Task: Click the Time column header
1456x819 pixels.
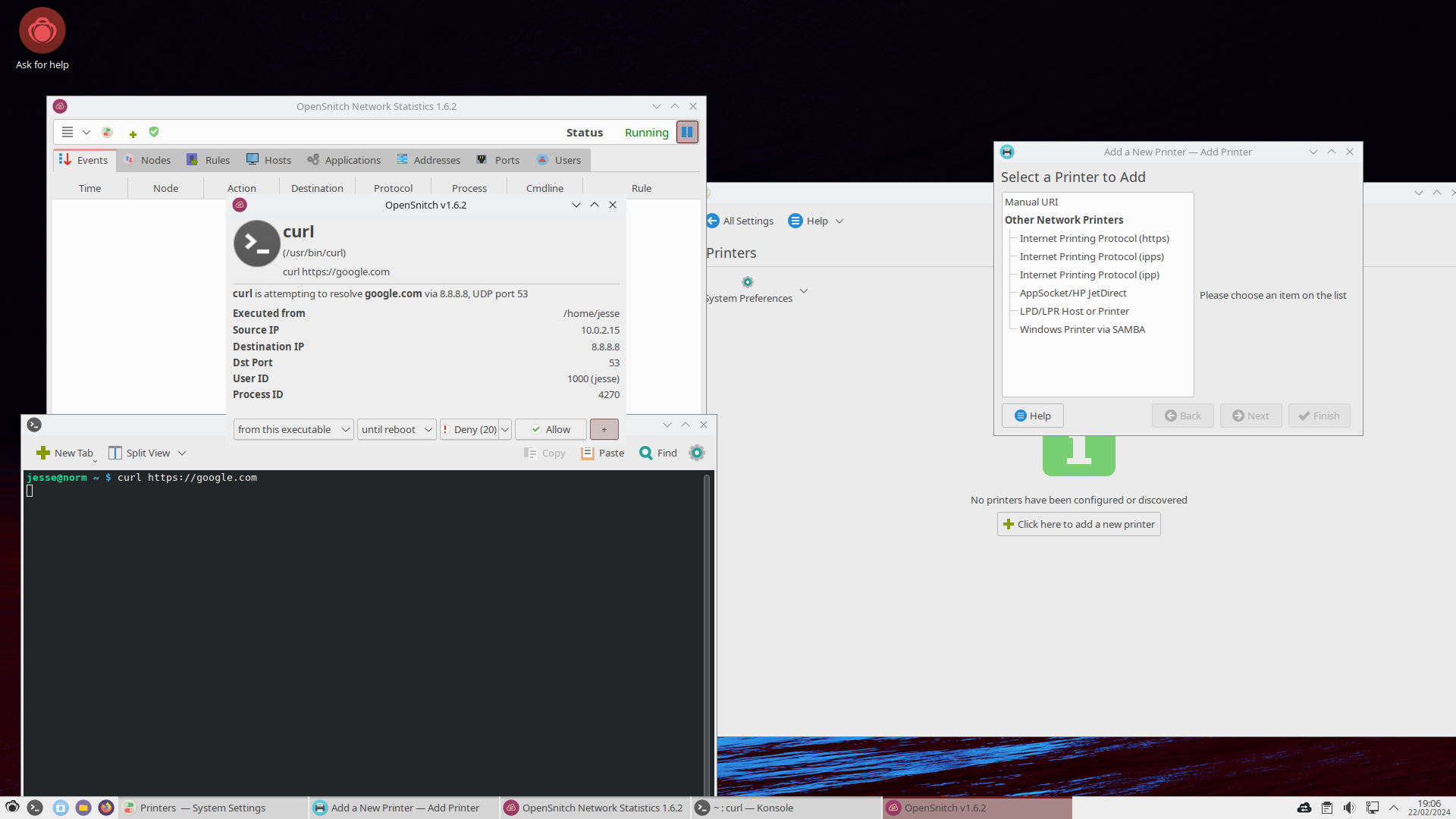Action: coord(89,188)
